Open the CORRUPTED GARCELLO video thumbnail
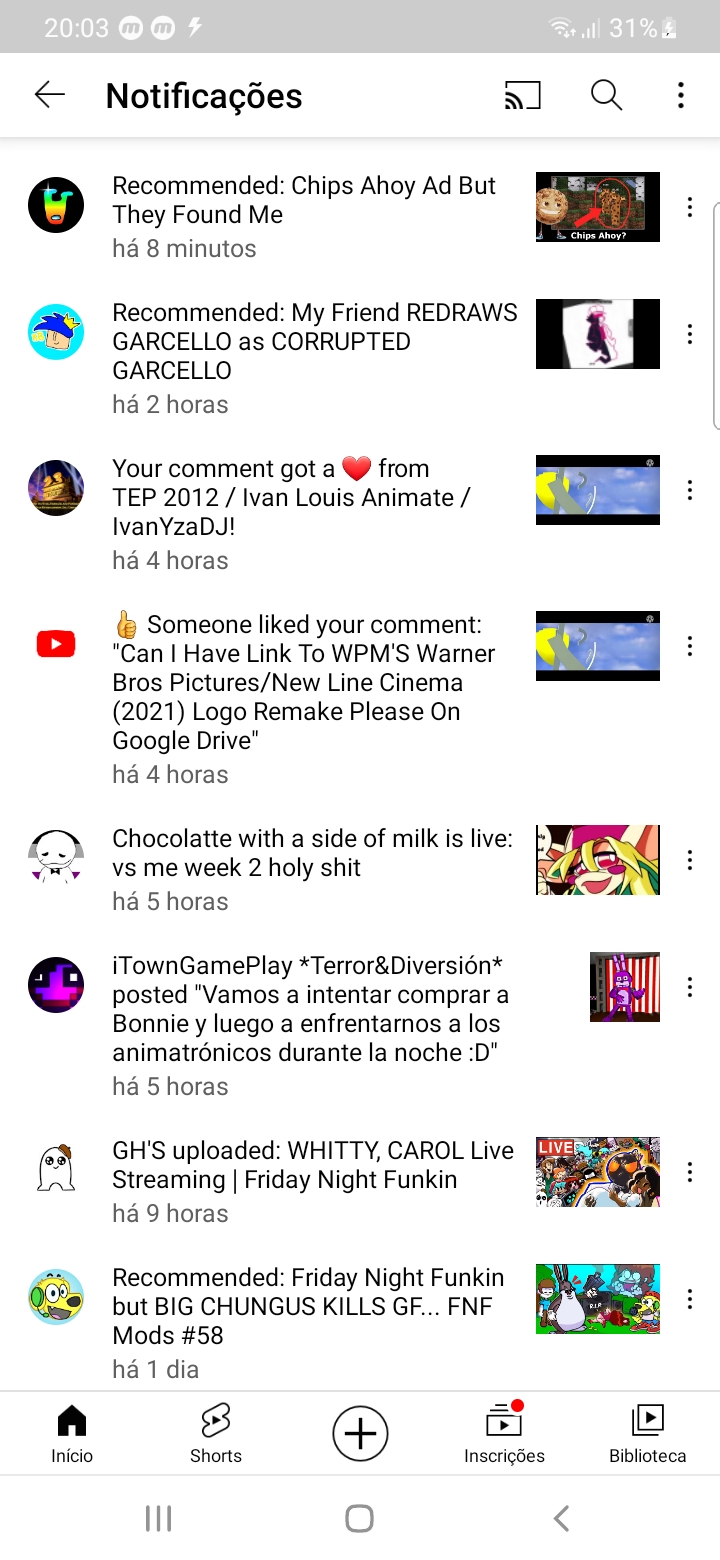This screenshot has width=720, height=1560. point(598,334)
